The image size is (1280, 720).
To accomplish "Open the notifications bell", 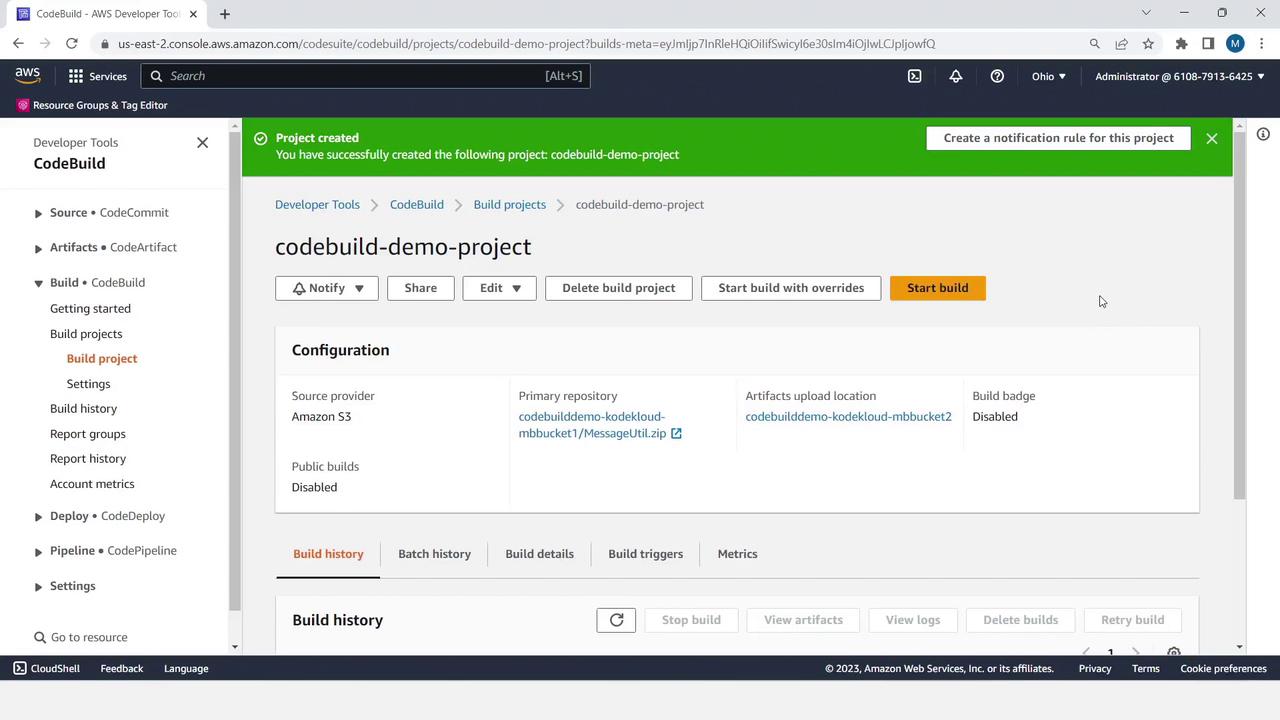I will [x=956, y=76].
